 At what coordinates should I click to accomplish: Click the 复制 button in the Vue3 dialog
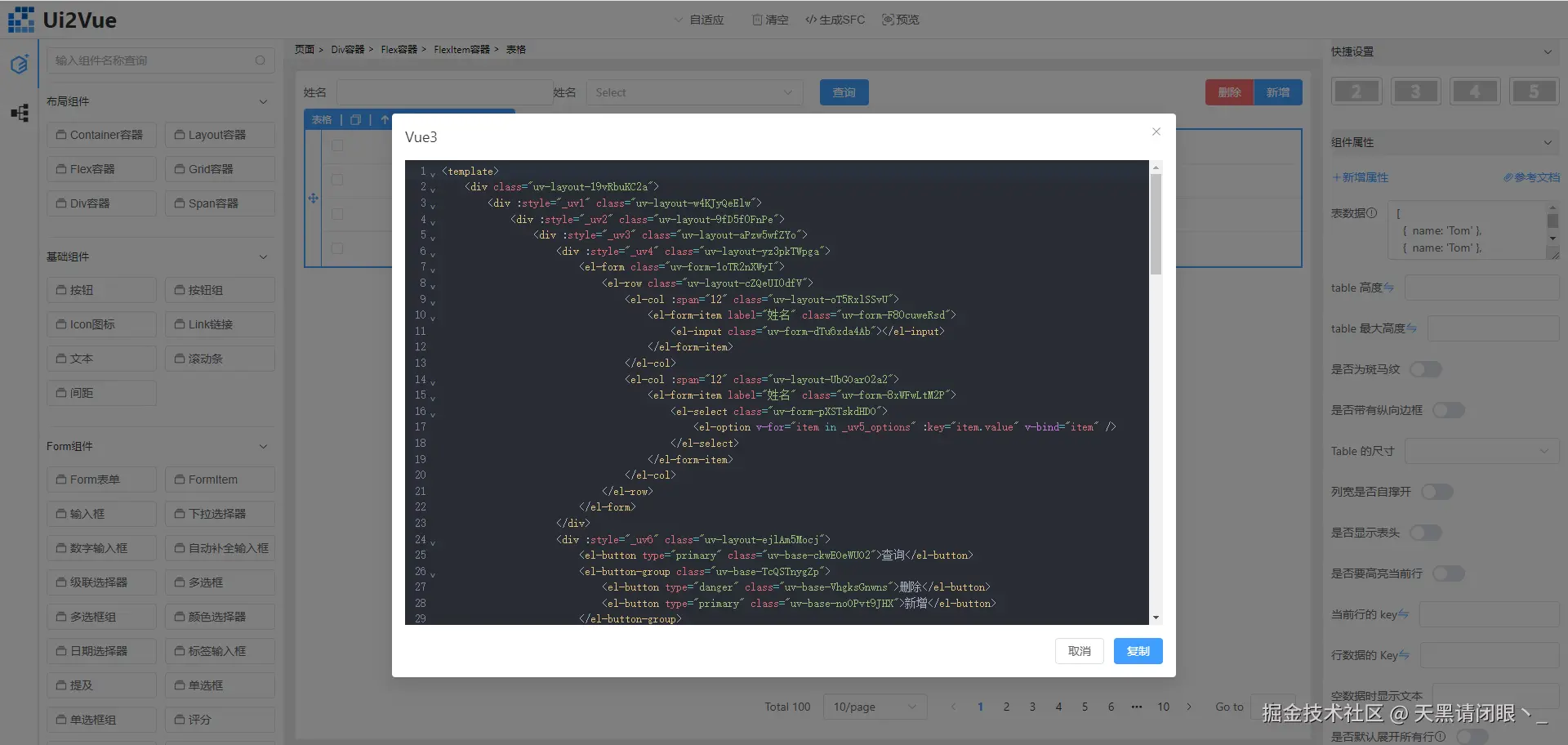point(1138,651)
